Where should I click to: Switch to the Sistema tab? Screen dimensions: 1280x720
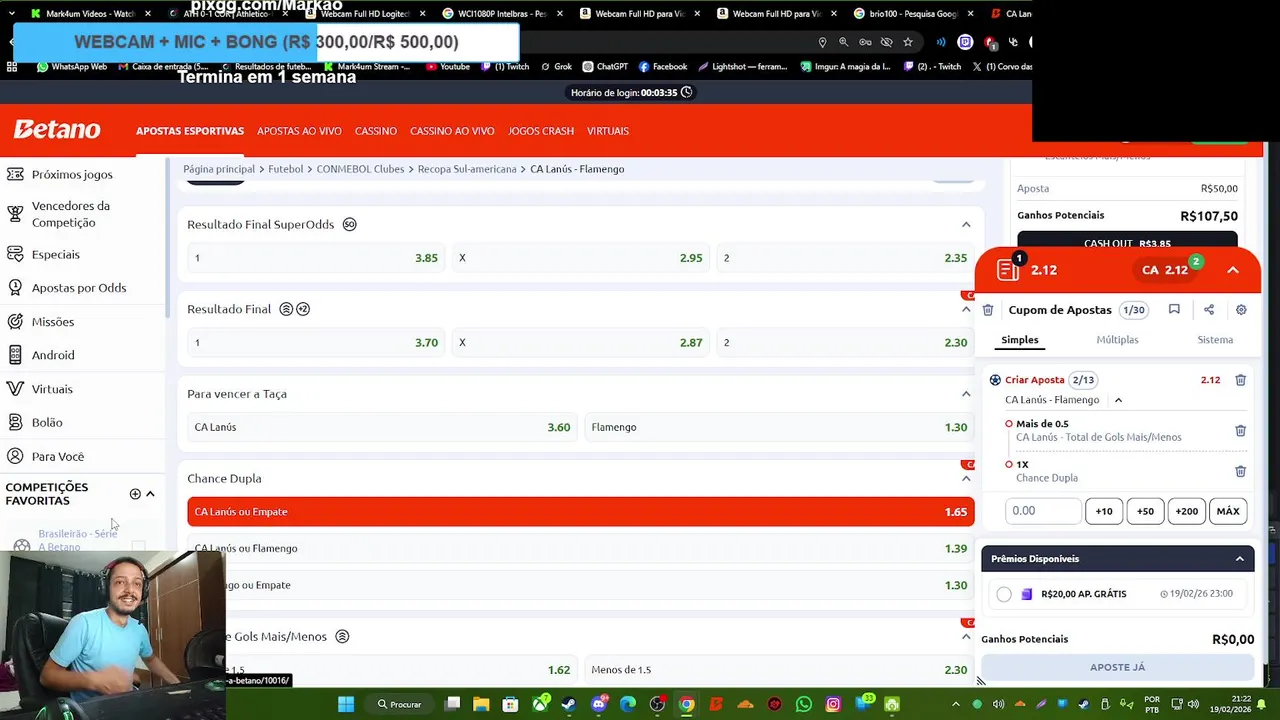[1215, 340]
